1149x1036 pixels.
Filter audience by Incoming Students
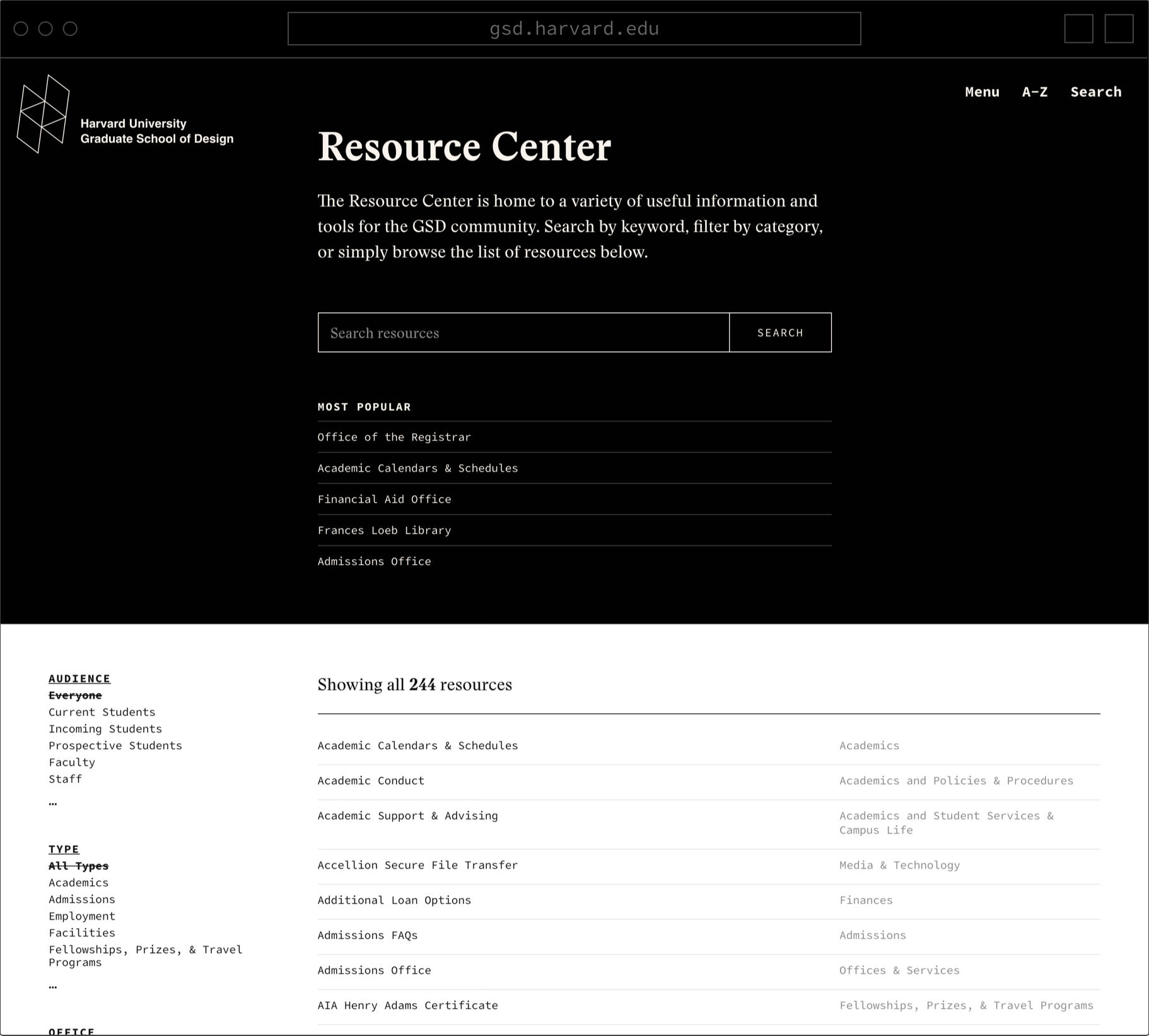105,729
